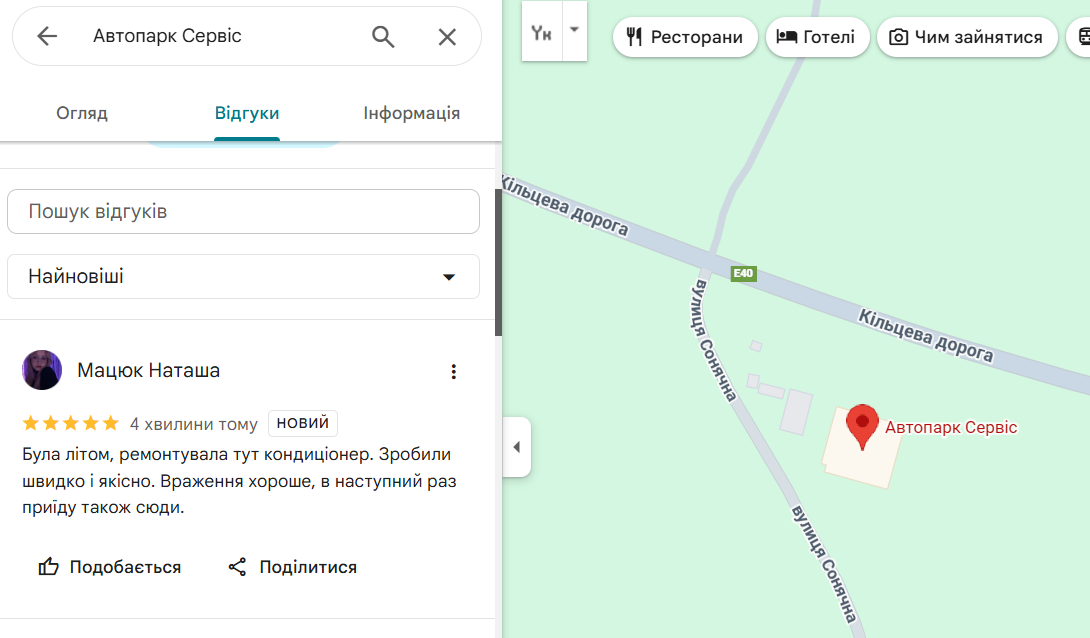
Task: Expand the input tools dropdown arrow
Action: (x=574, y=31)
